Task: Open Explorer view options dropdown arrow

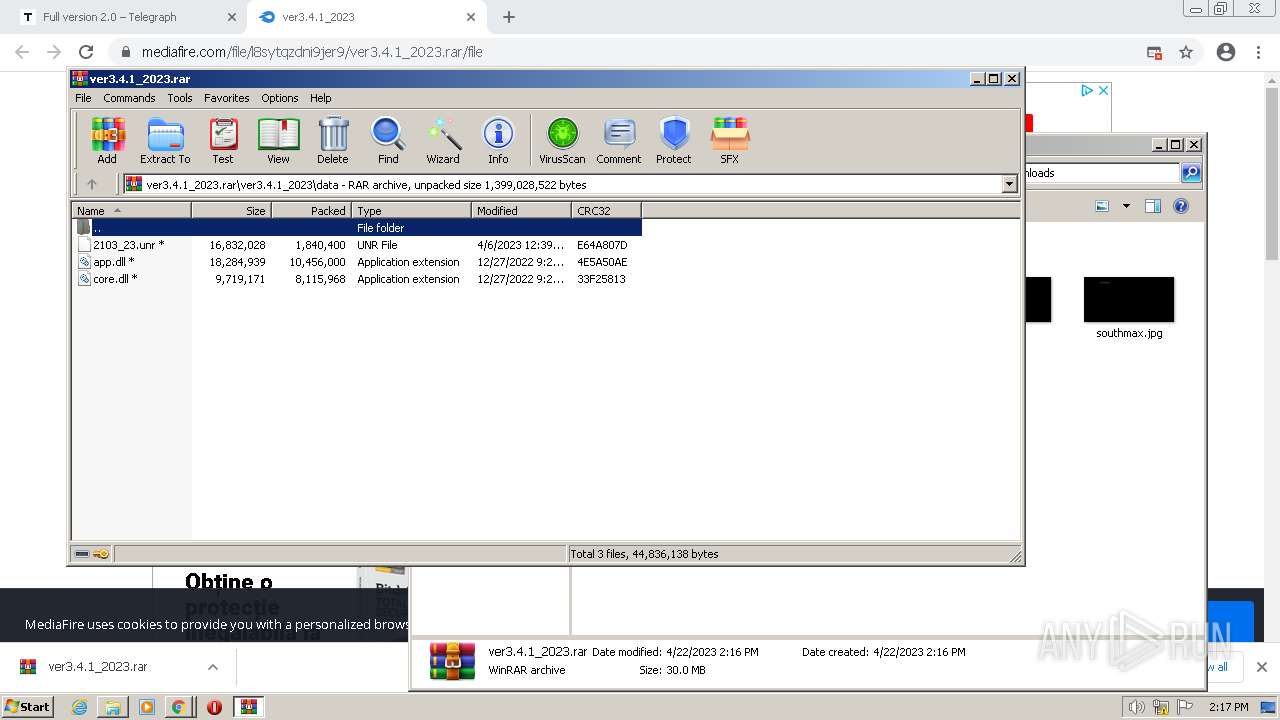Action: (x=1126, y=206)
